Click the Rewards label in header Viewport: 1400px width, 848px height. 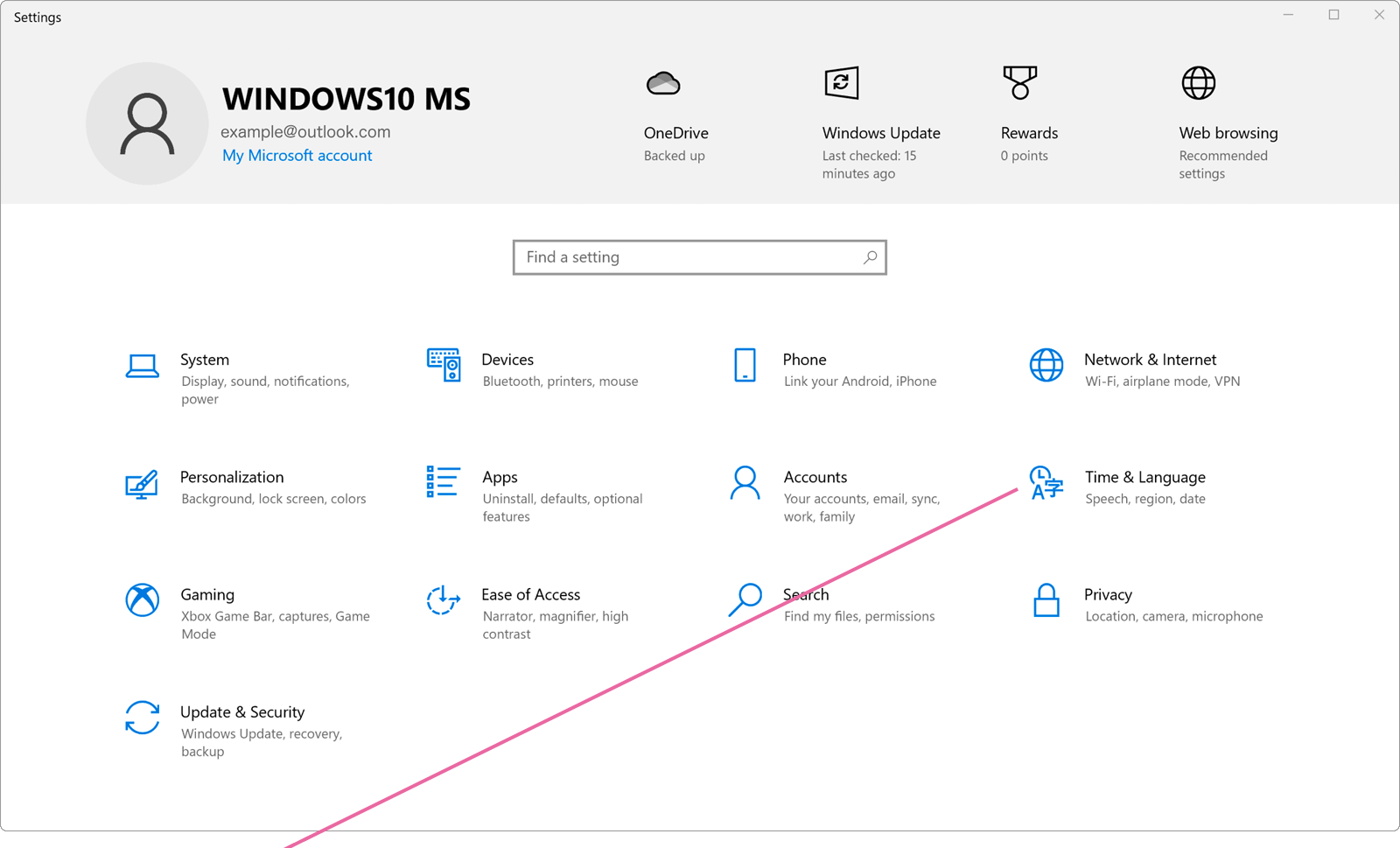click(1029, 133)
